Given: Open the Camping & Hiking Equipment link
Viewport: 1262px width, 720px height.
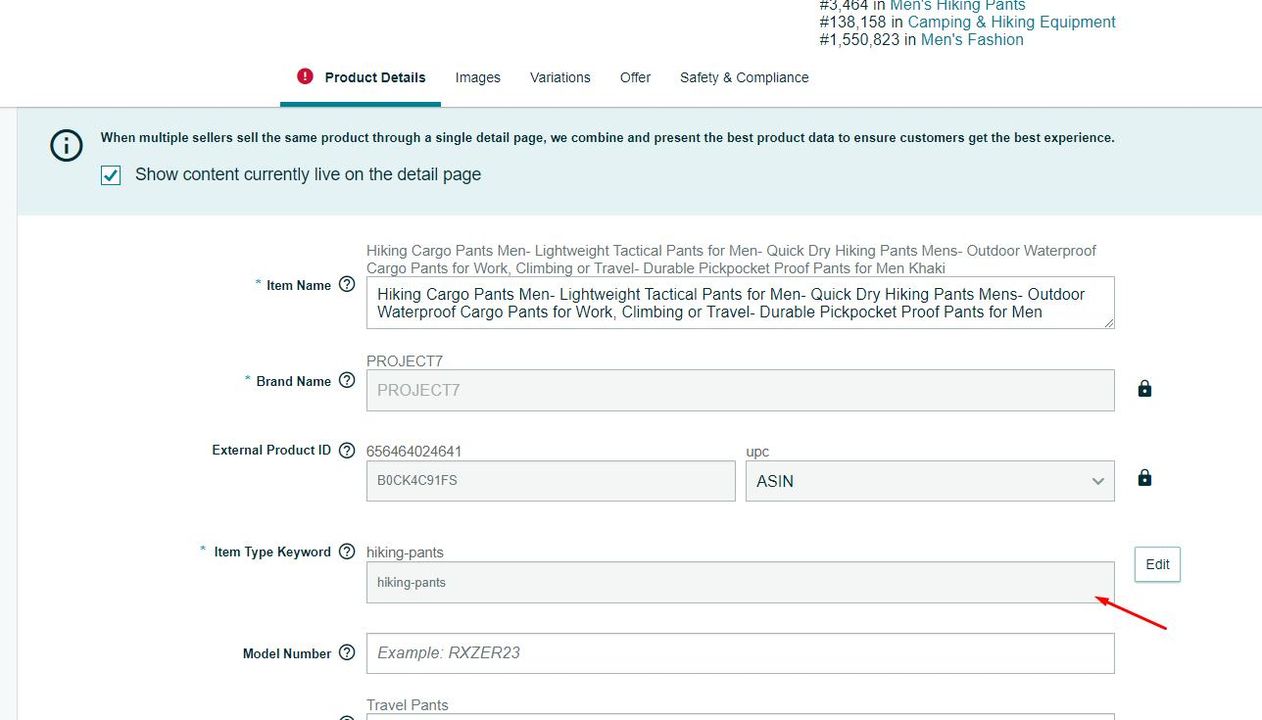Looking at the screenshot, I should [x=1011, y=22].
